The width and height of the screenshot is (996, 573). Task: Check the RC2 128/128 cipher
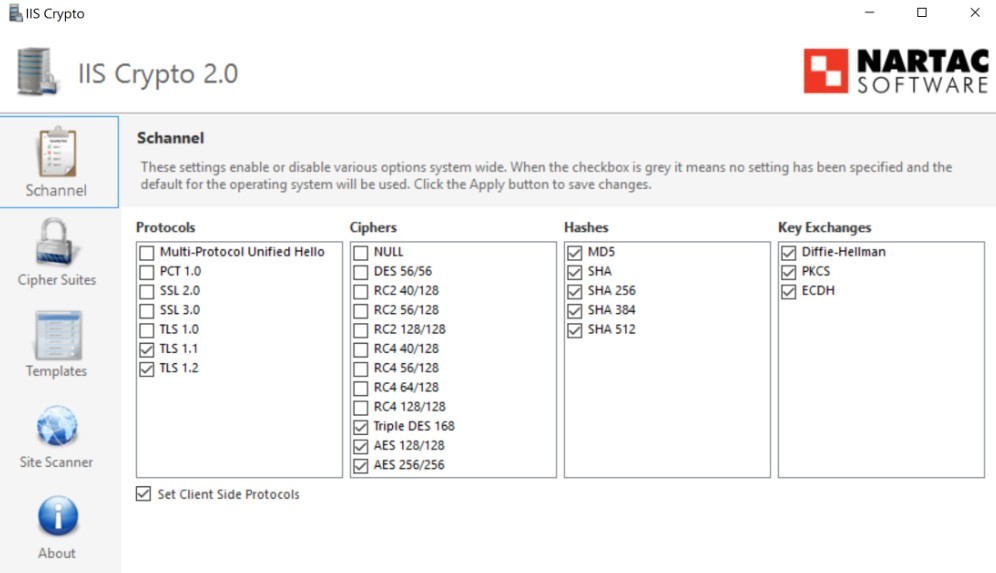click(x=361, y=330)
